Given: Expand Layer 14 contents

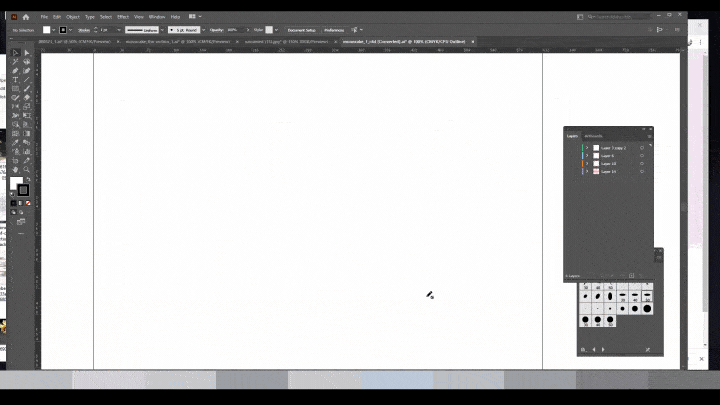Looking at the screenshot, I should pyautogui.click(x=587, y=171).
